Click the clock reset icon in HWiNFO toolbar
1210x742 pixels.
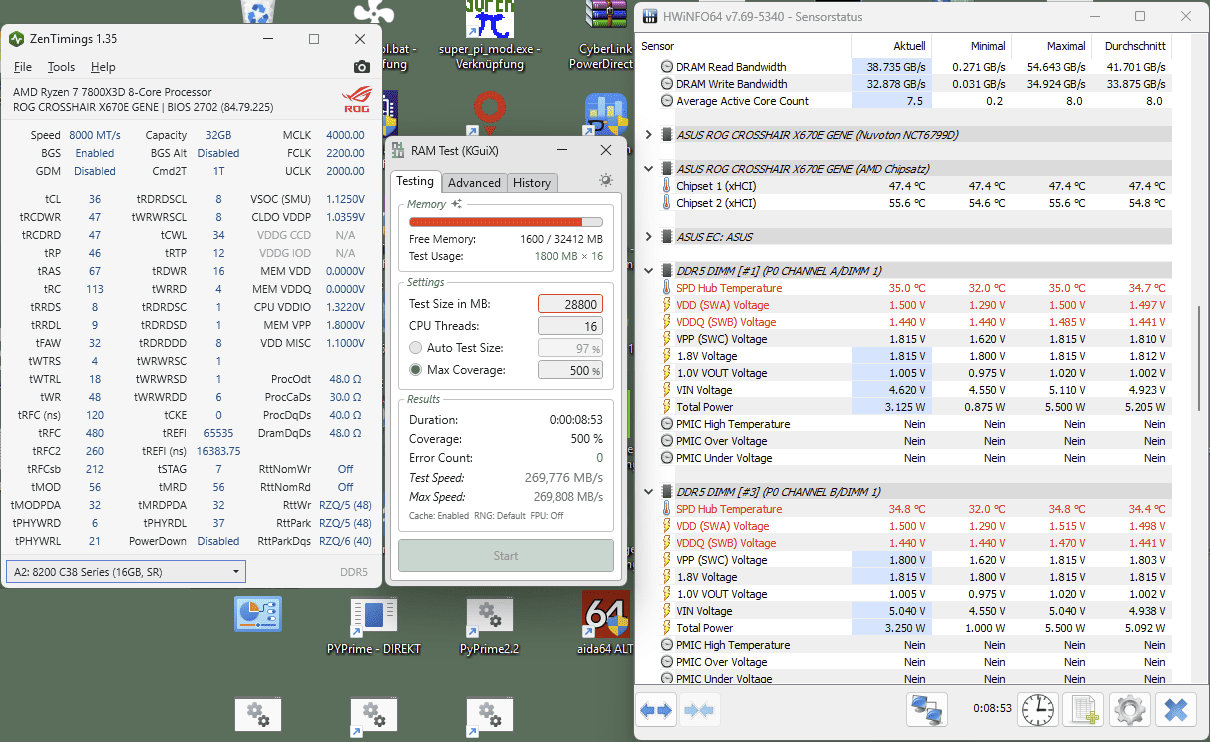(1038, 710)
